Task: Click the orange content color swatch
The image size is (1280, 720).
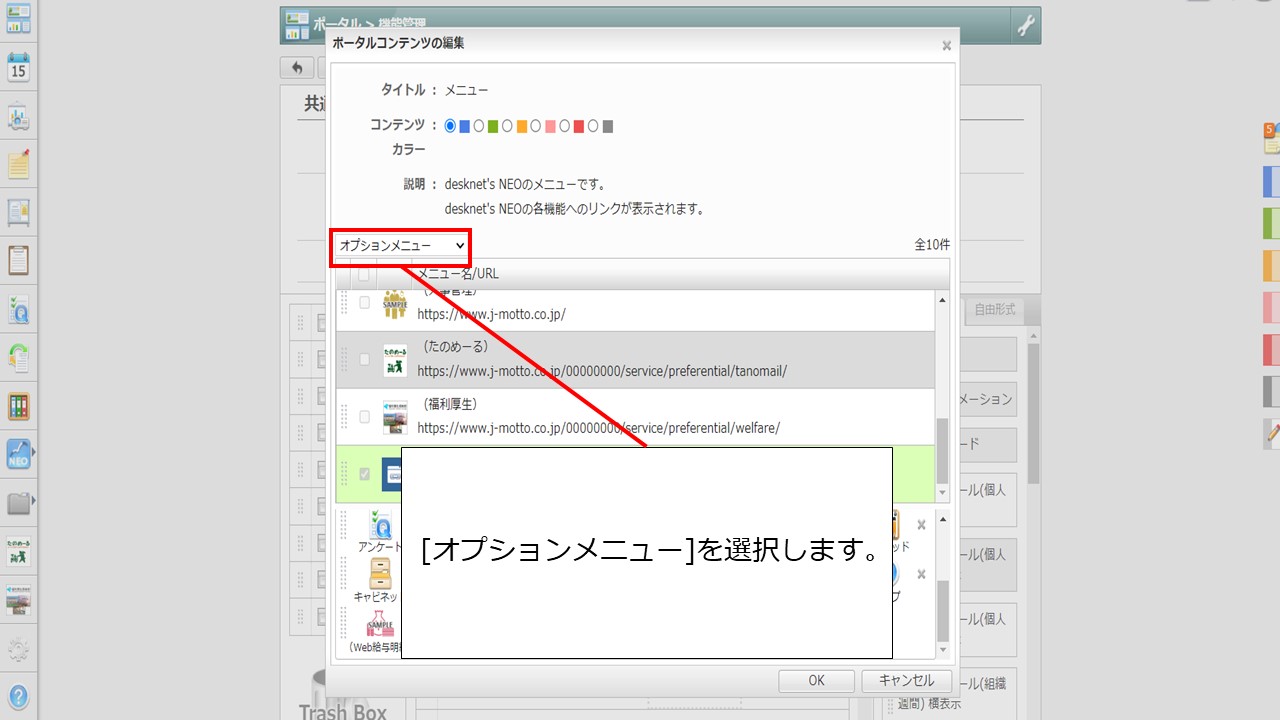Action: (522, 126)
